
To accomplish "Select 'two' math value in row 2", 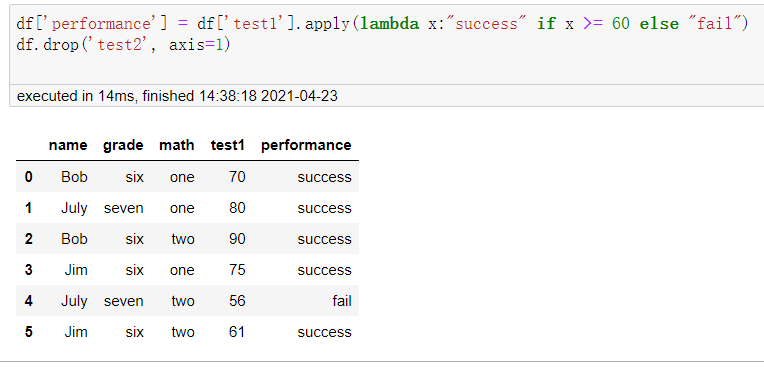I will (x=183, y=239).
